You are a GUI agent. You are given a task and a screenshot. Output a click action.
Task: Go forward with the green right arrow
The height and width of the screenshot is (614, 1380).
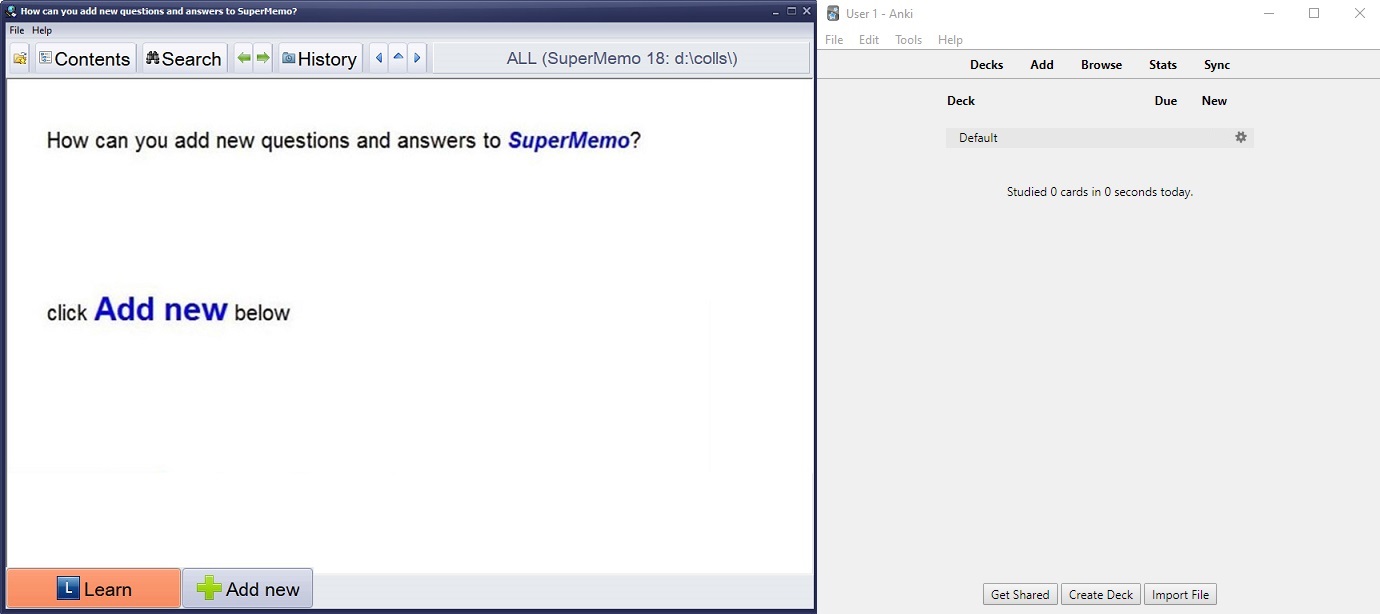point(263,58)
